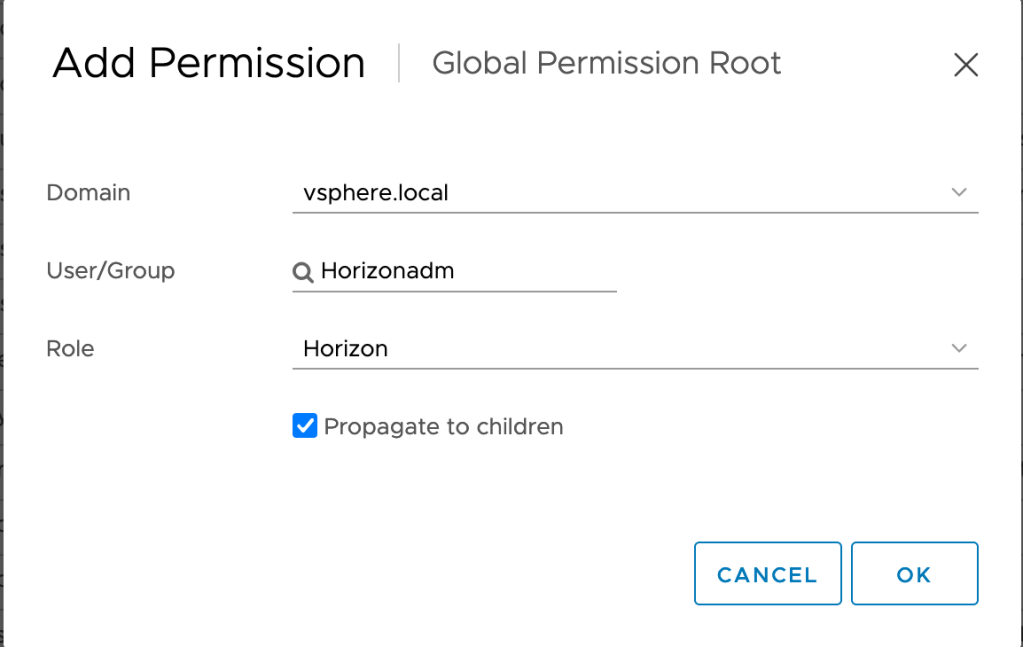Click the 'Add Permission' dialog title
The width and height of the screenshot is (1023, 647).
(208, 64)
